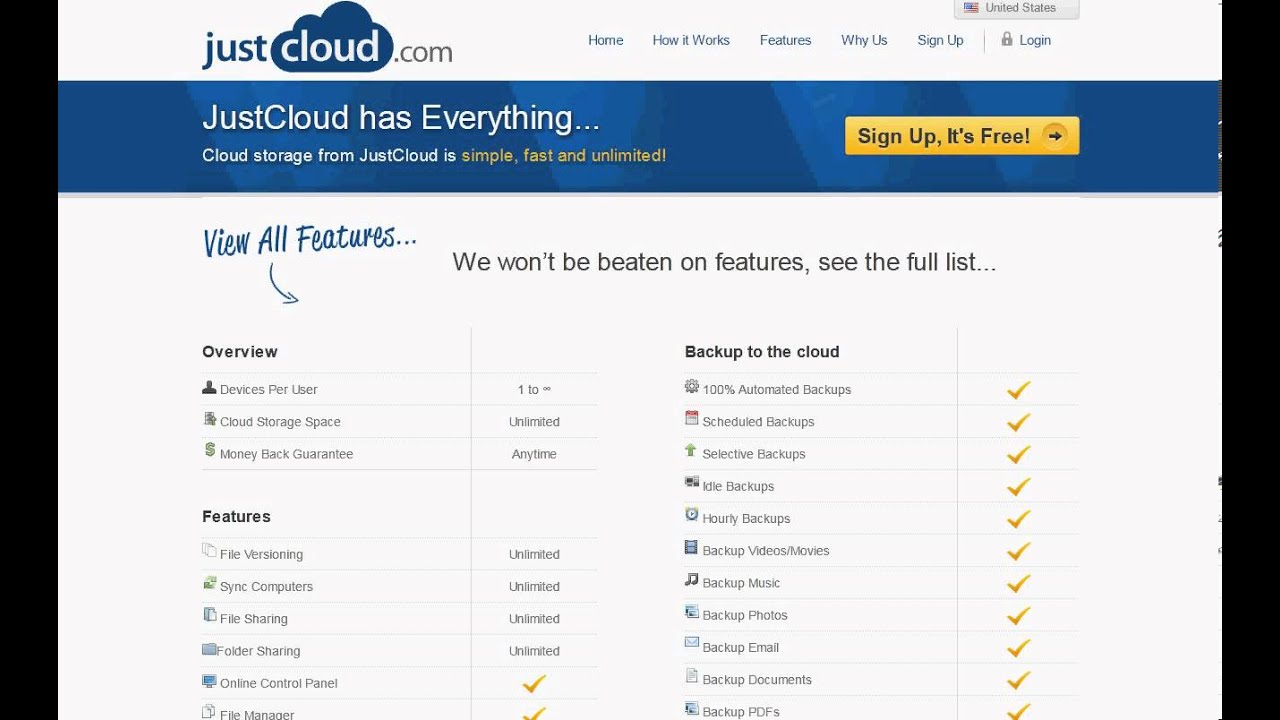The width and height of the screenshot is (1280, 720).
Task: Click the 'Selective Backups' label
Action: (753, 454)
